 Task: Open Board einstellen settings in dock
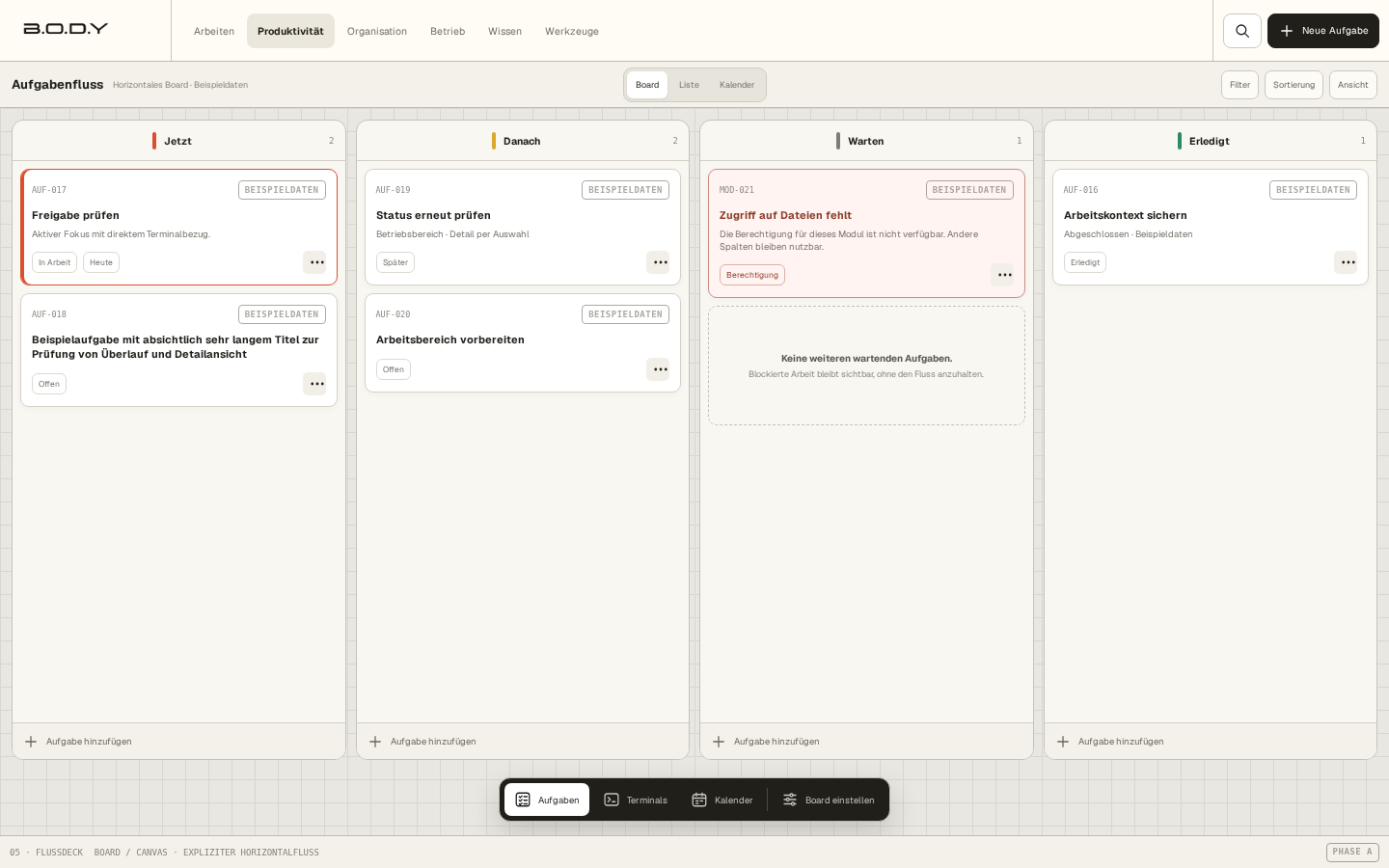(x=829, y=800)
